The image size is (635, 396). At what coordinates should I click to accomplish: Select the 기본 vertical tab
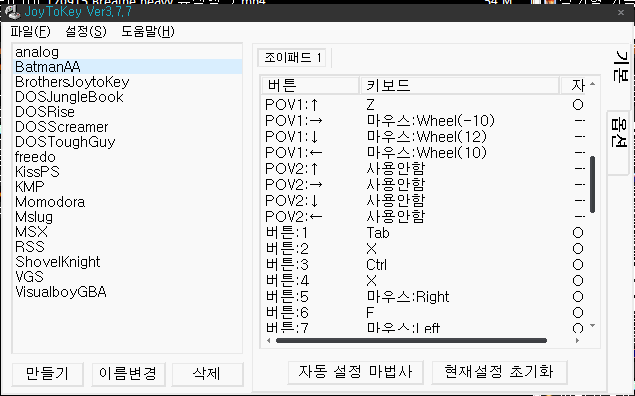click(x=621, y=68)
